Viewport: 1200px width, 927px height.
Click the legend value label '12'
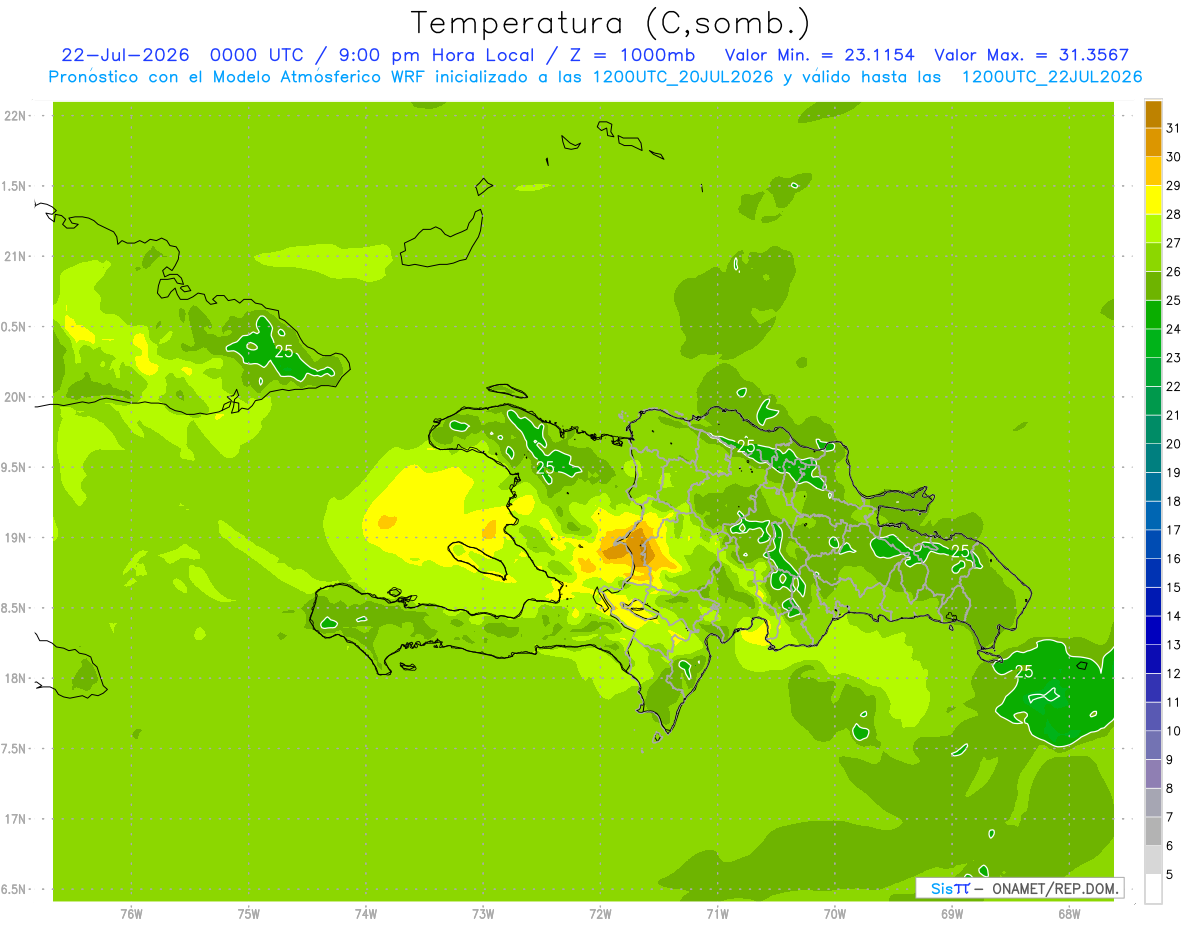(1173, 673)
